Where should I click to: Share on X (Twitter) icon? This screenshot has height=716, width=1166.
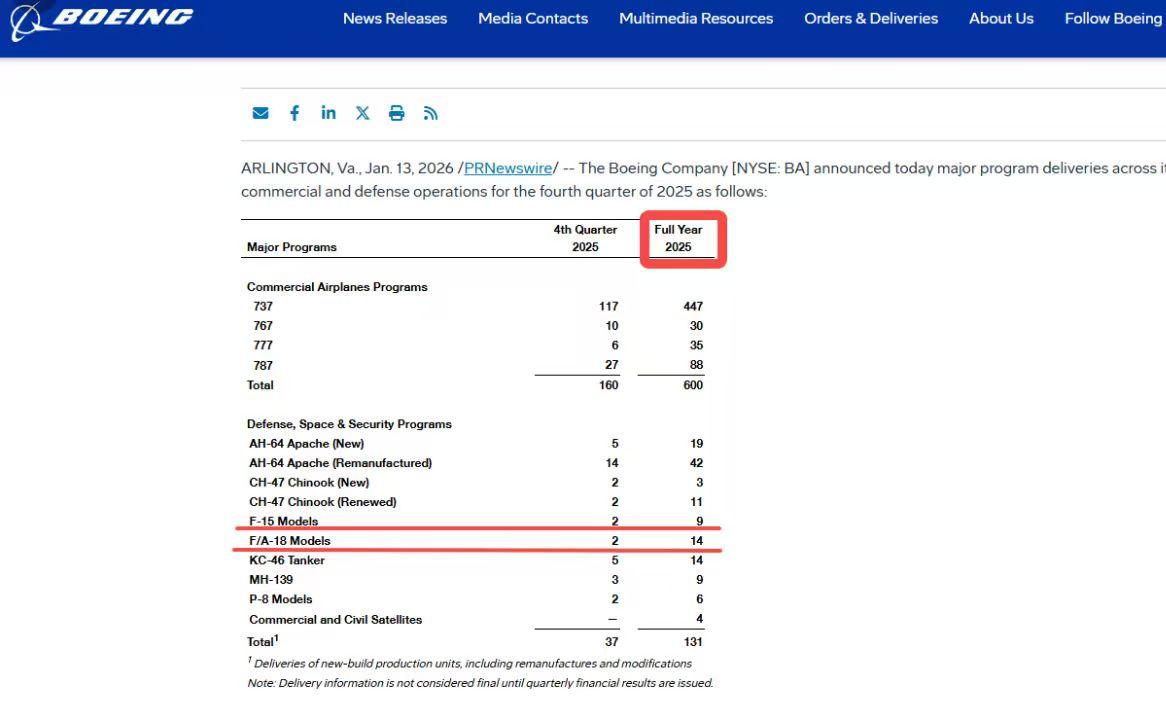point(362,113)
